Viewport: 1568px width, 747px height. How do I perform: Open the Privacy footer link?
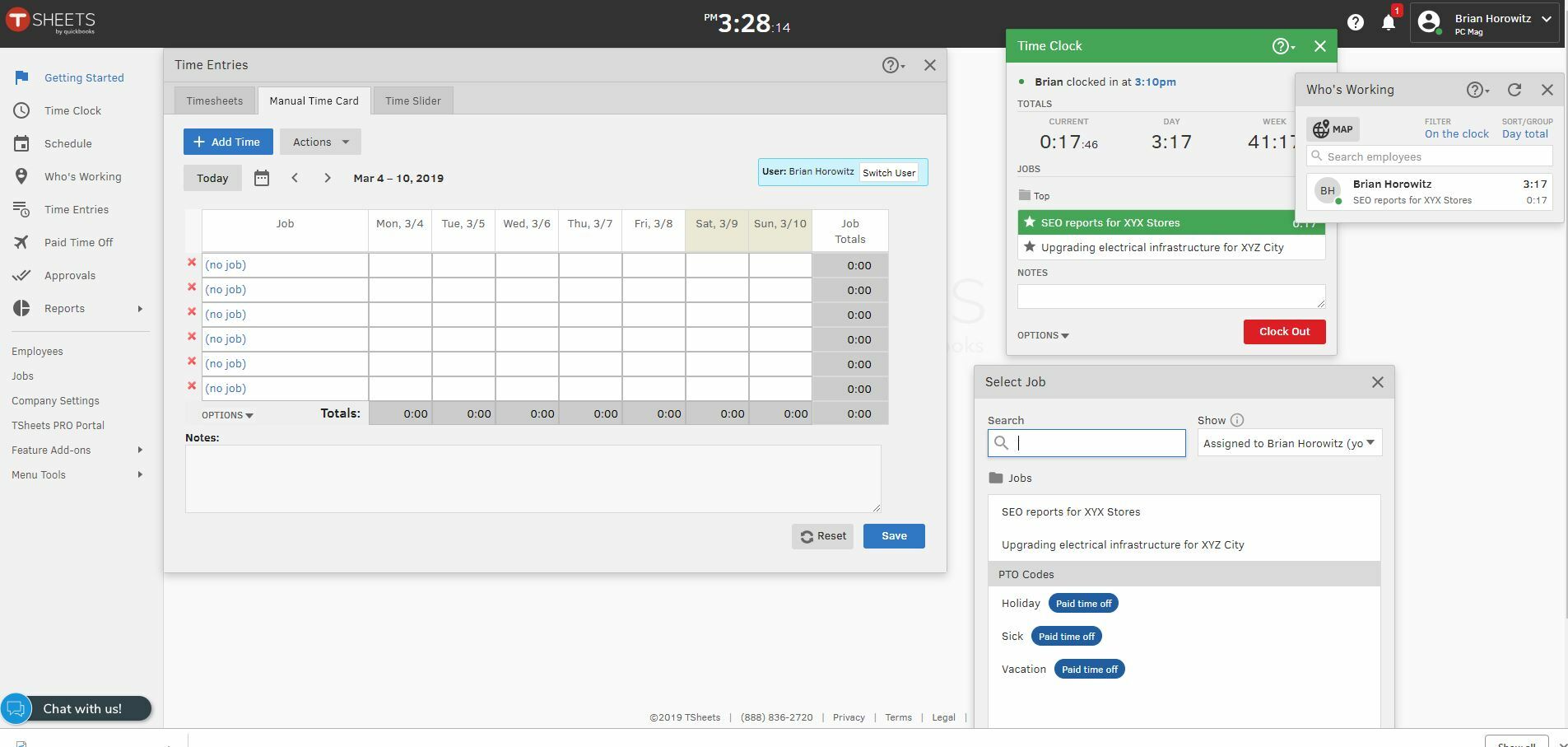tap(849, 717)
